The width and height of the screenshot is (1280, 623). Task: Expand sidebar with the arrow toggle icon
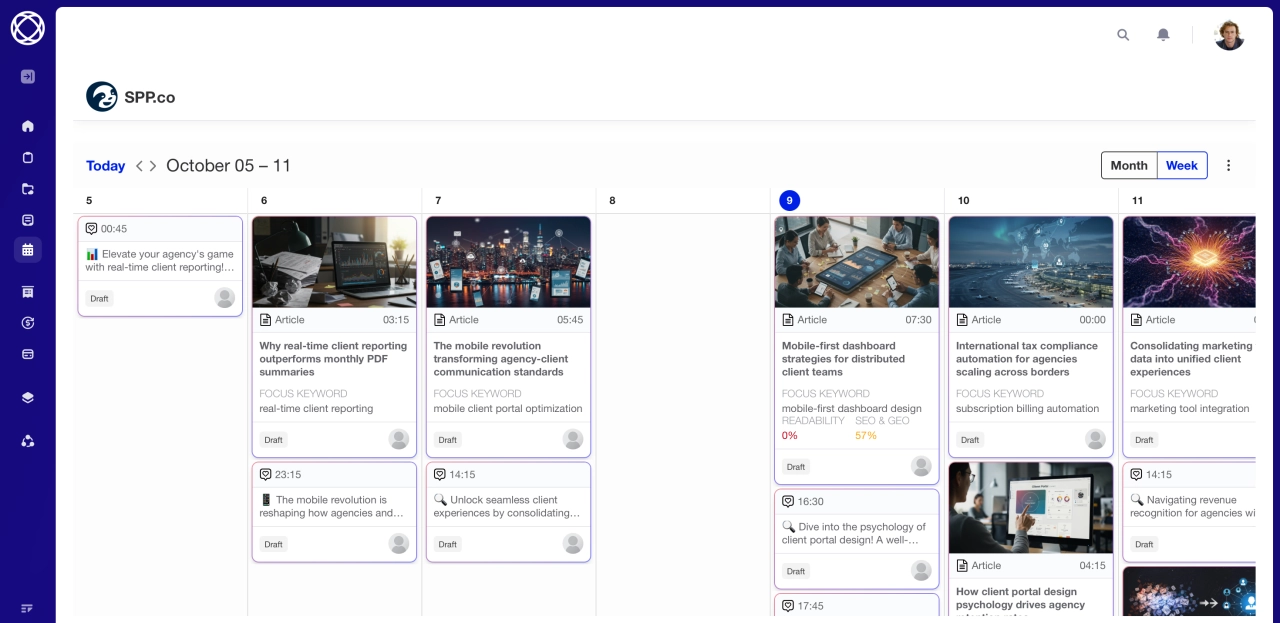(x=28, y=77)
